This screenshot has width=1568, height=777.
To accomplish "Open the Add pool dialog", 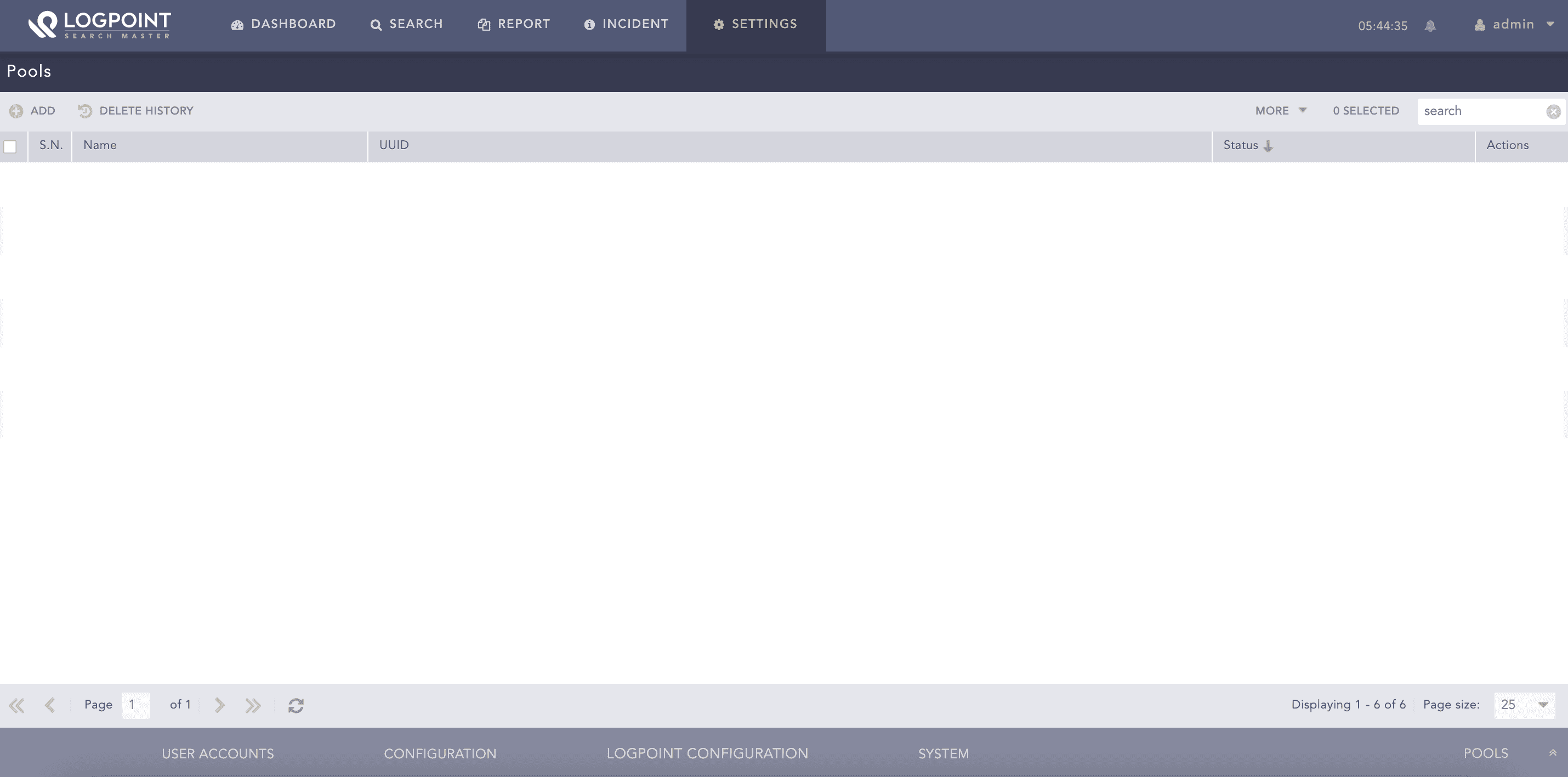I will click(31, 111).
